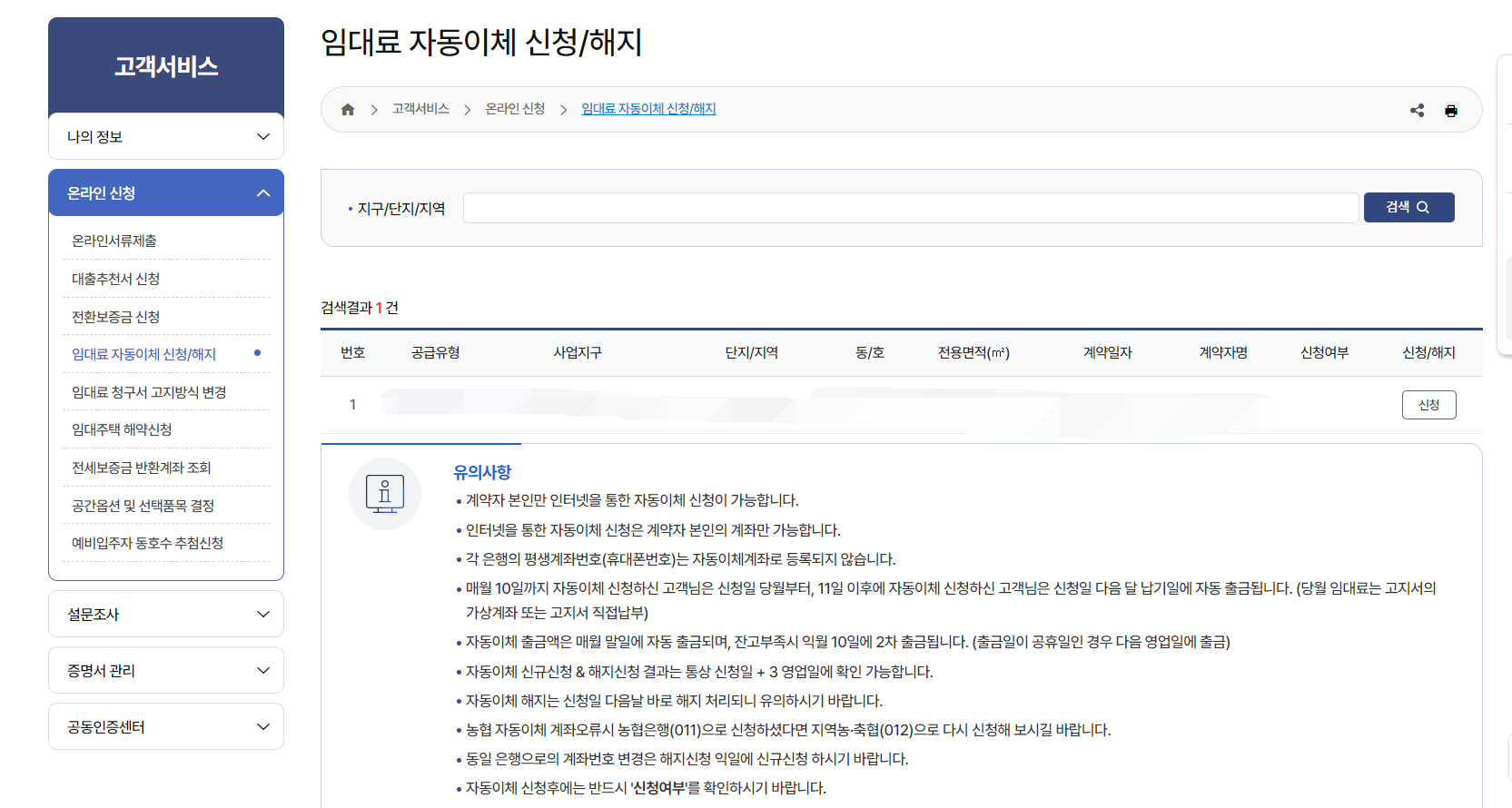Screen dimensions: 1512x808
Task: Click the 동/호 column header
Action: 870,352
